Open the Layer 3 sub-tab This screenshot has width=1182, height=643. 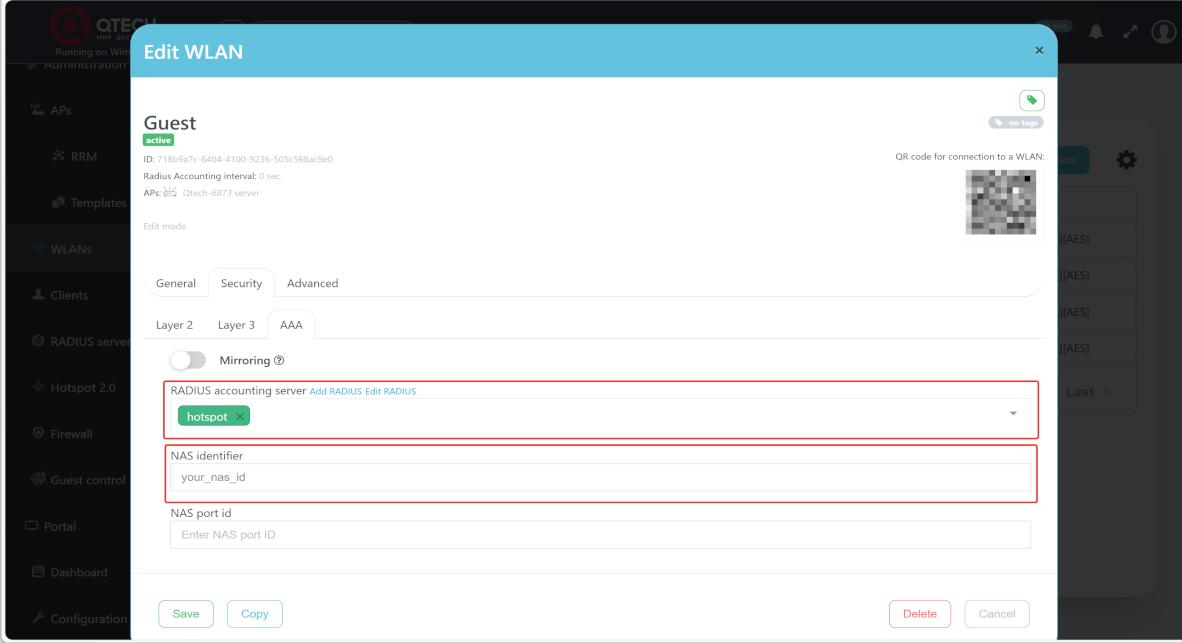(236, 325)
